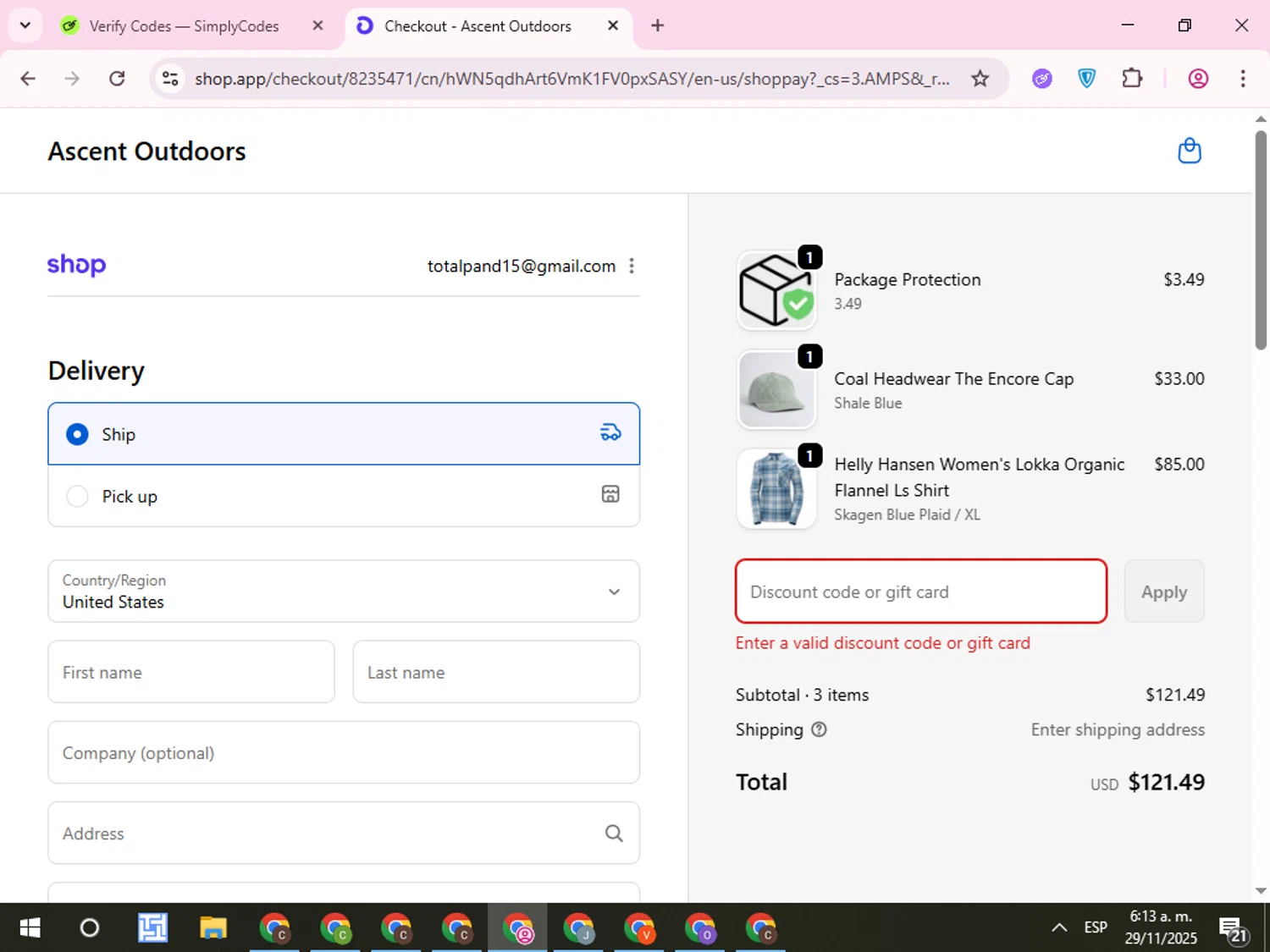Open the Windows Start menu
1270x952 pixels.
pyautogui.click(x=30, y=928)
